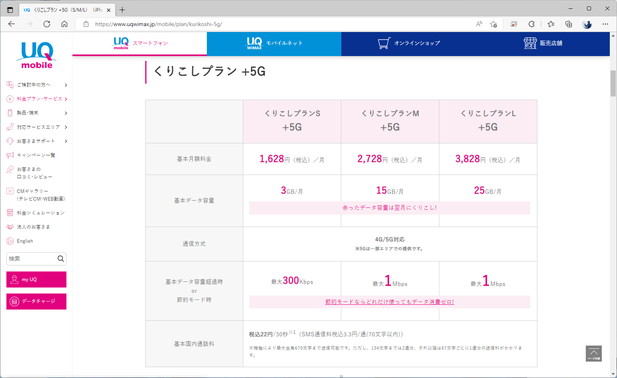
Task: Open the 節約モードならどれだけ使ってもデータ消費ゼロ link
Action: tap(390, 302)
